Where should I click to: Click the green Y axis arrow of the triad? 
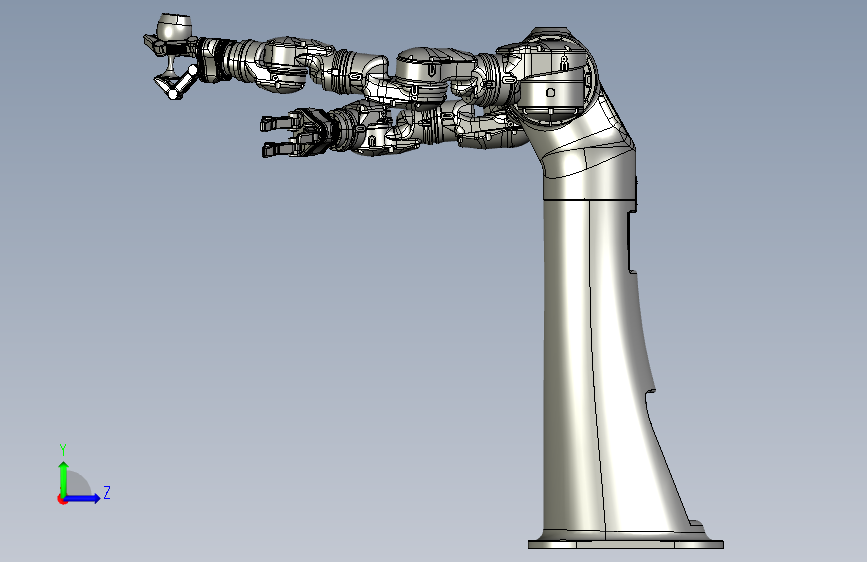64,478
